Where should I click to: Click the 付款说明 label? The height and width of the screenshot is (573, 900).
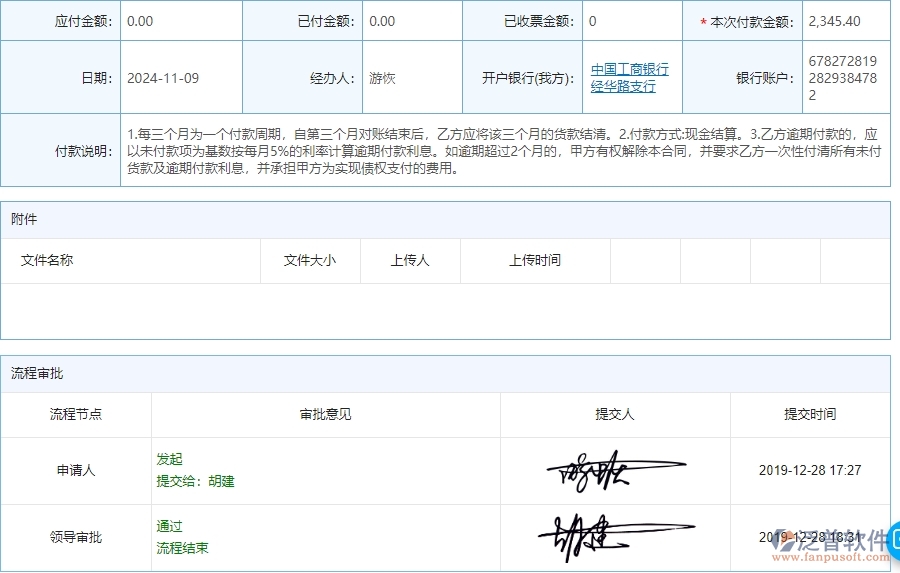tap(84, 152)
